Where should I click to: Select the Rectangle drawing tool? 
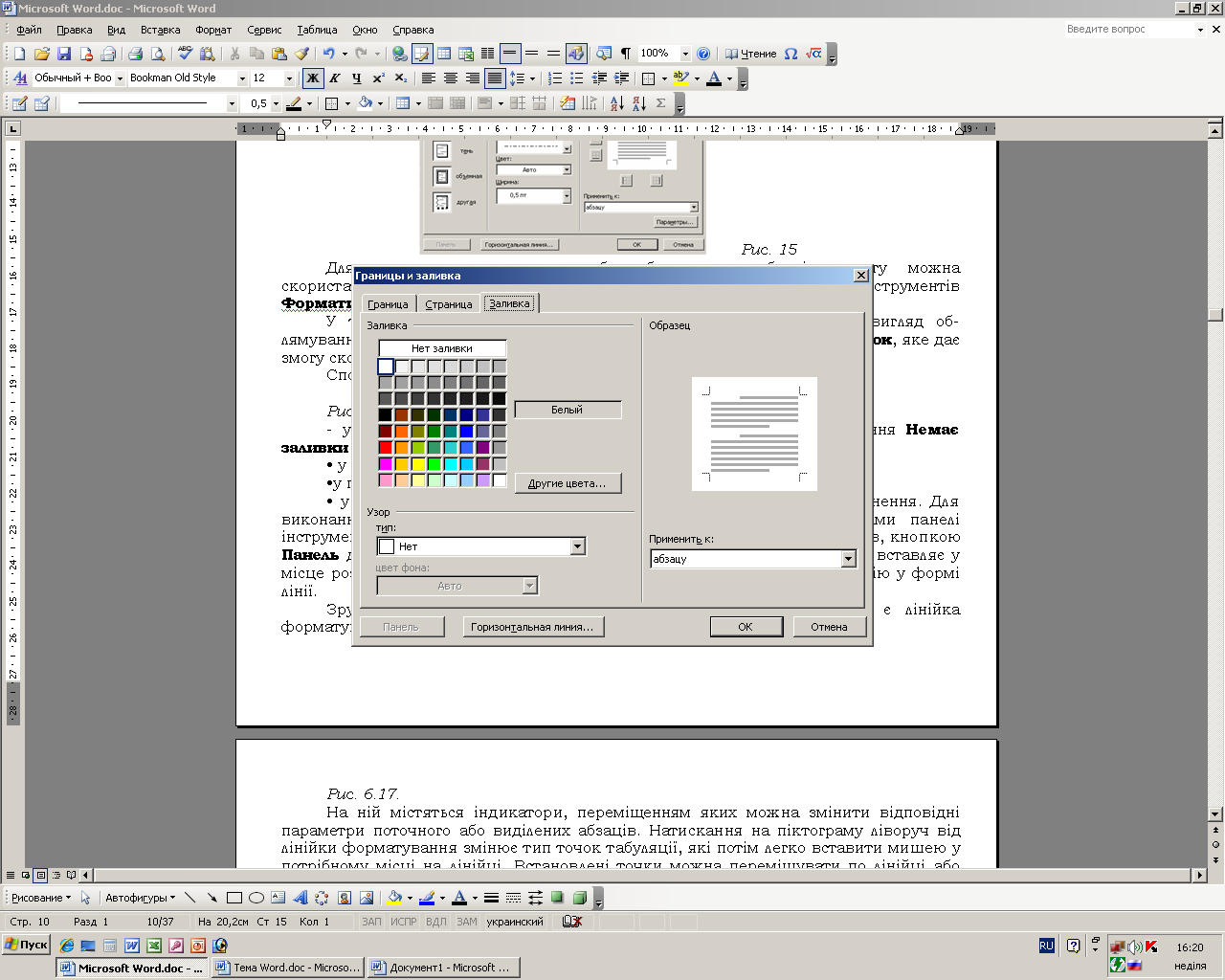(x=234, y=898)
